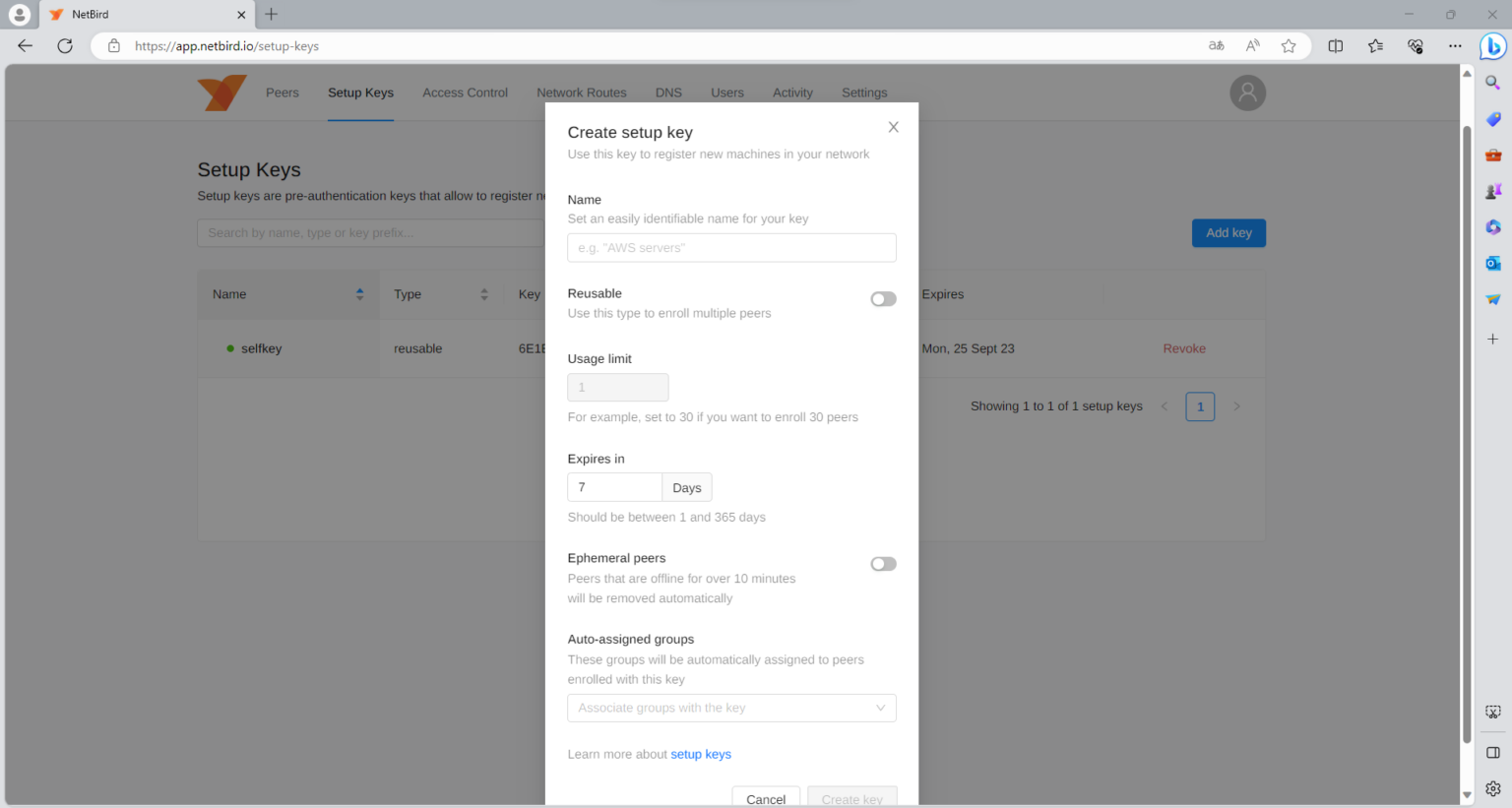Go to the Activity tab
Viewport: 1512px width, 808px height.
click(x=792, y=93)
